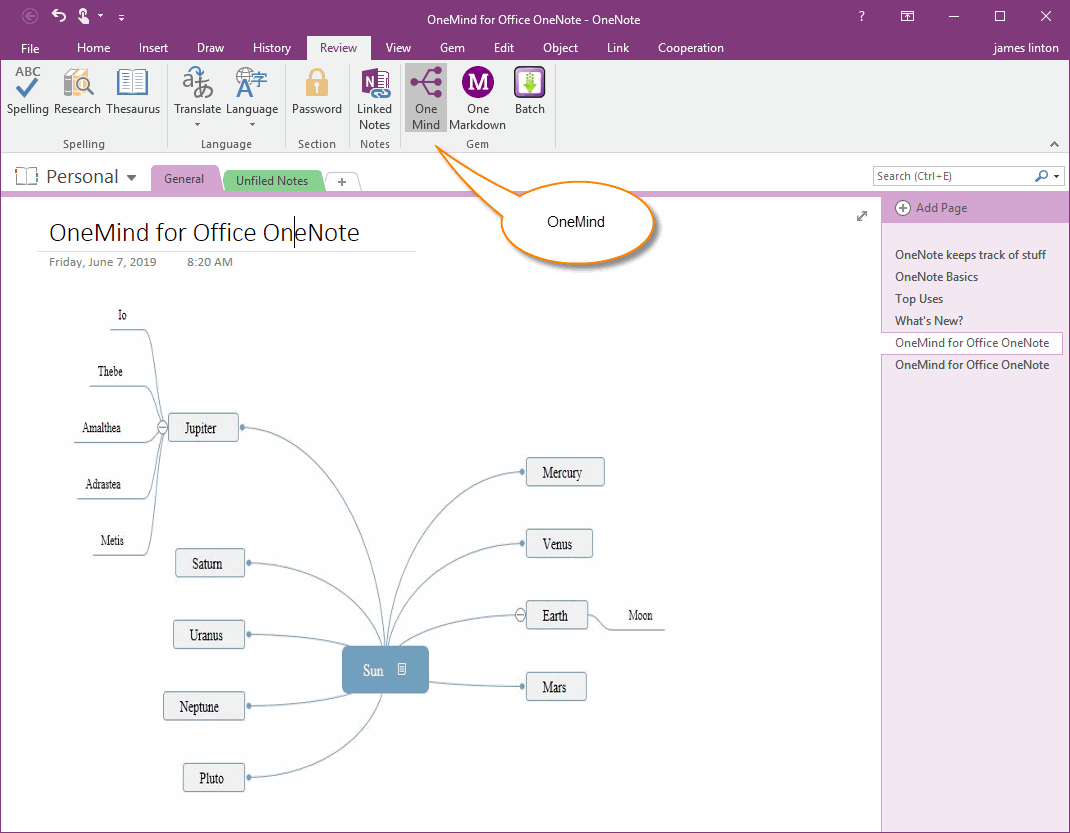Screen dimensions: 1070x833
Task: Open the Research tool
Action: pos(77,91)
